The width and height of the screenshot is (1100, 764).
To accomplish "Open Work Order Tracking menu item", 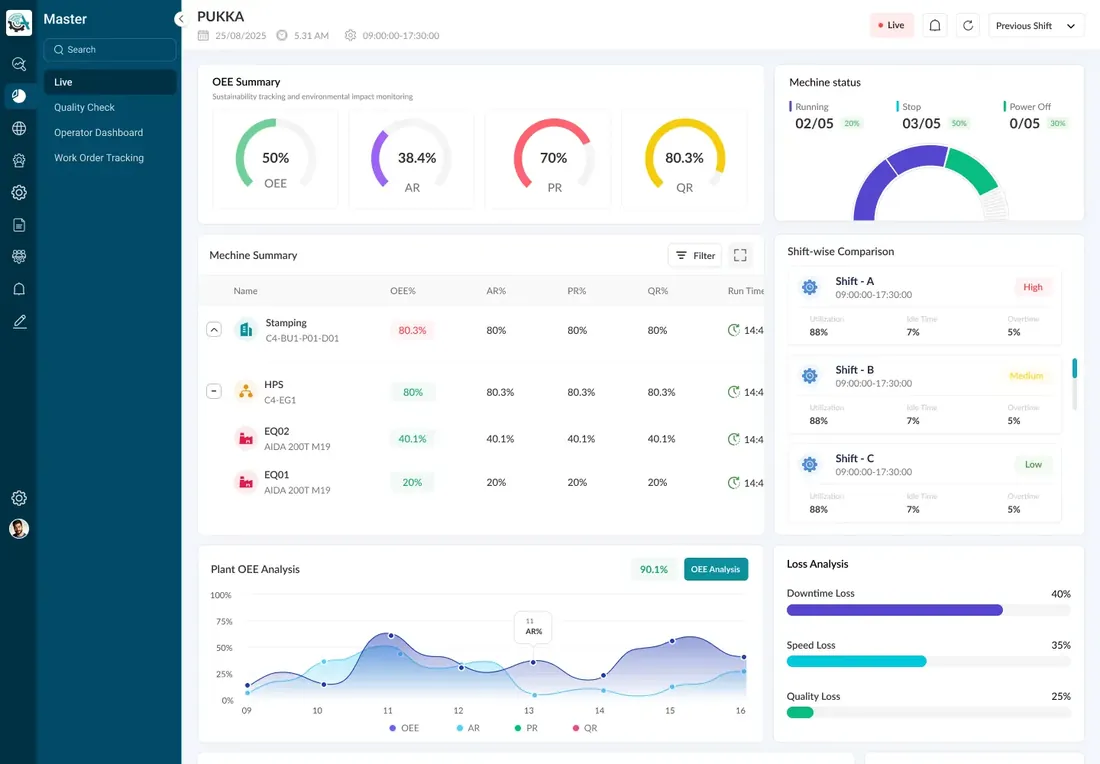I will (x=99, y=158).
